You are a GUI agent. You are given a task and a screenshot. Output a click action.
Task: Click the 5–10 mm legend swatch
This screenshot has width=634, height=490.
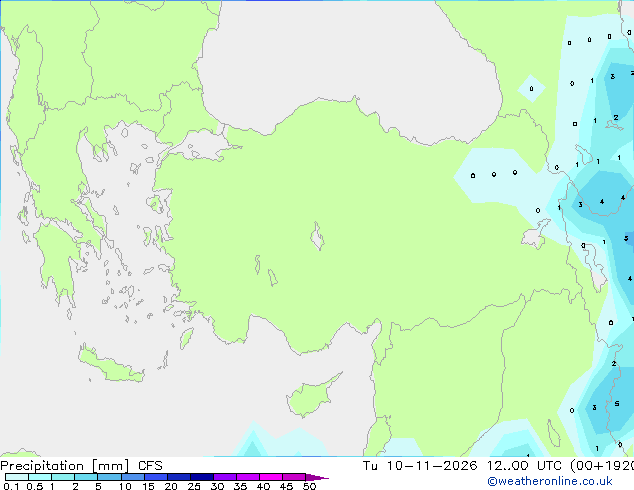pos(109,477)
